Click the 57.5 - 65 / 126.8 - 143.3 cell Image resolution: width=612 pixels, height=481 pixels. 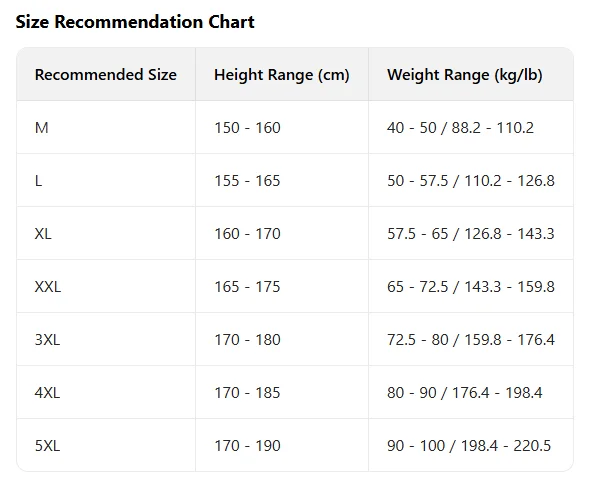coord(470,234)
